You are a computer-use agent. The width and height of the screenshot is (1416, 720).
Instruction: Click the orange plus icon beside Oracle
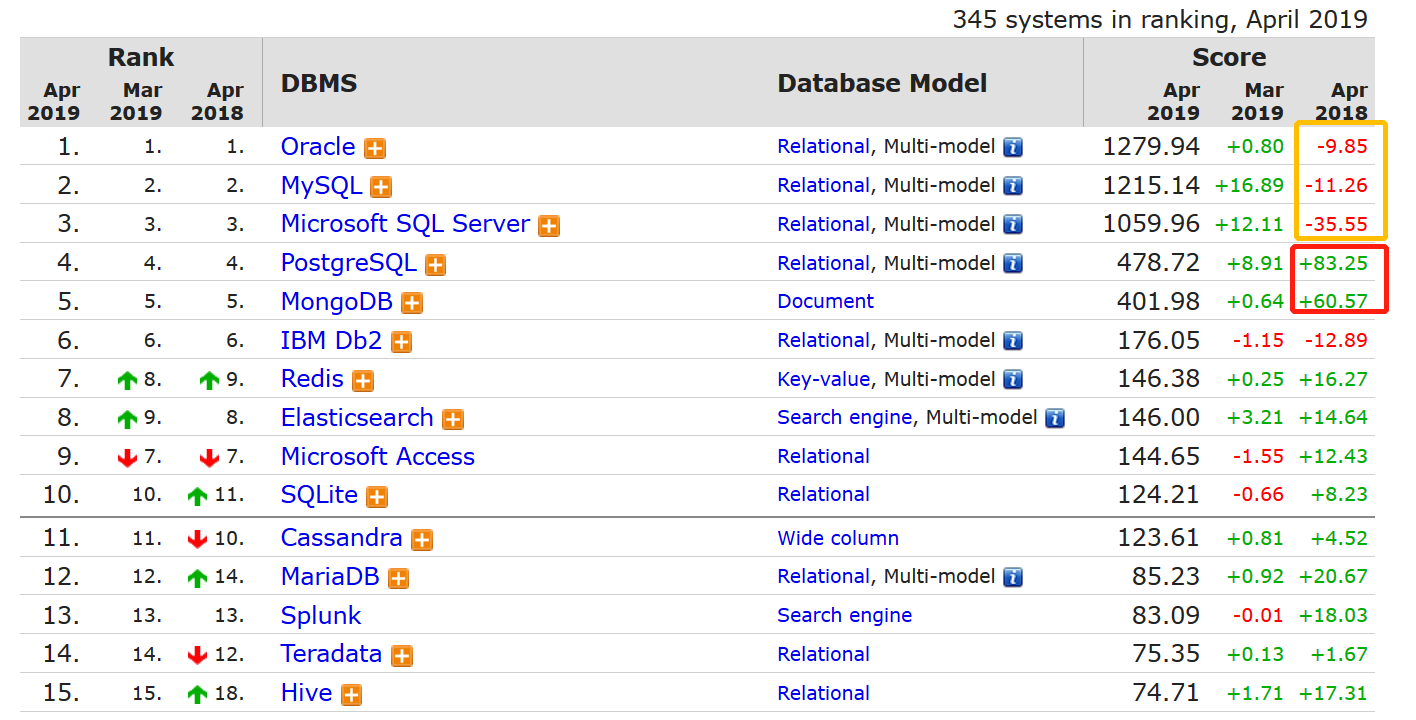tap(375, 148)
